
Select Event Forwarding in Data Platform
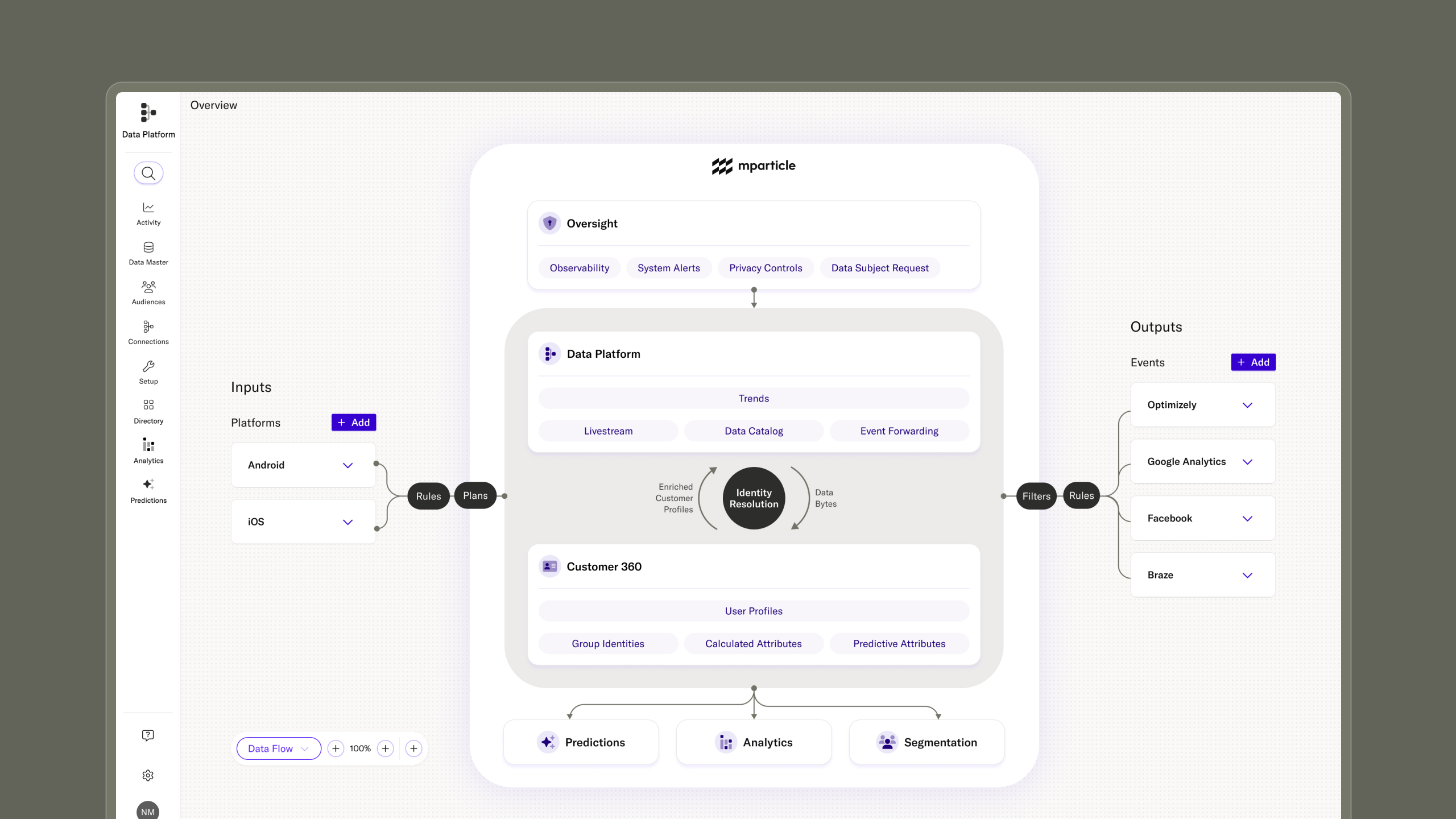tap(899, 430)
